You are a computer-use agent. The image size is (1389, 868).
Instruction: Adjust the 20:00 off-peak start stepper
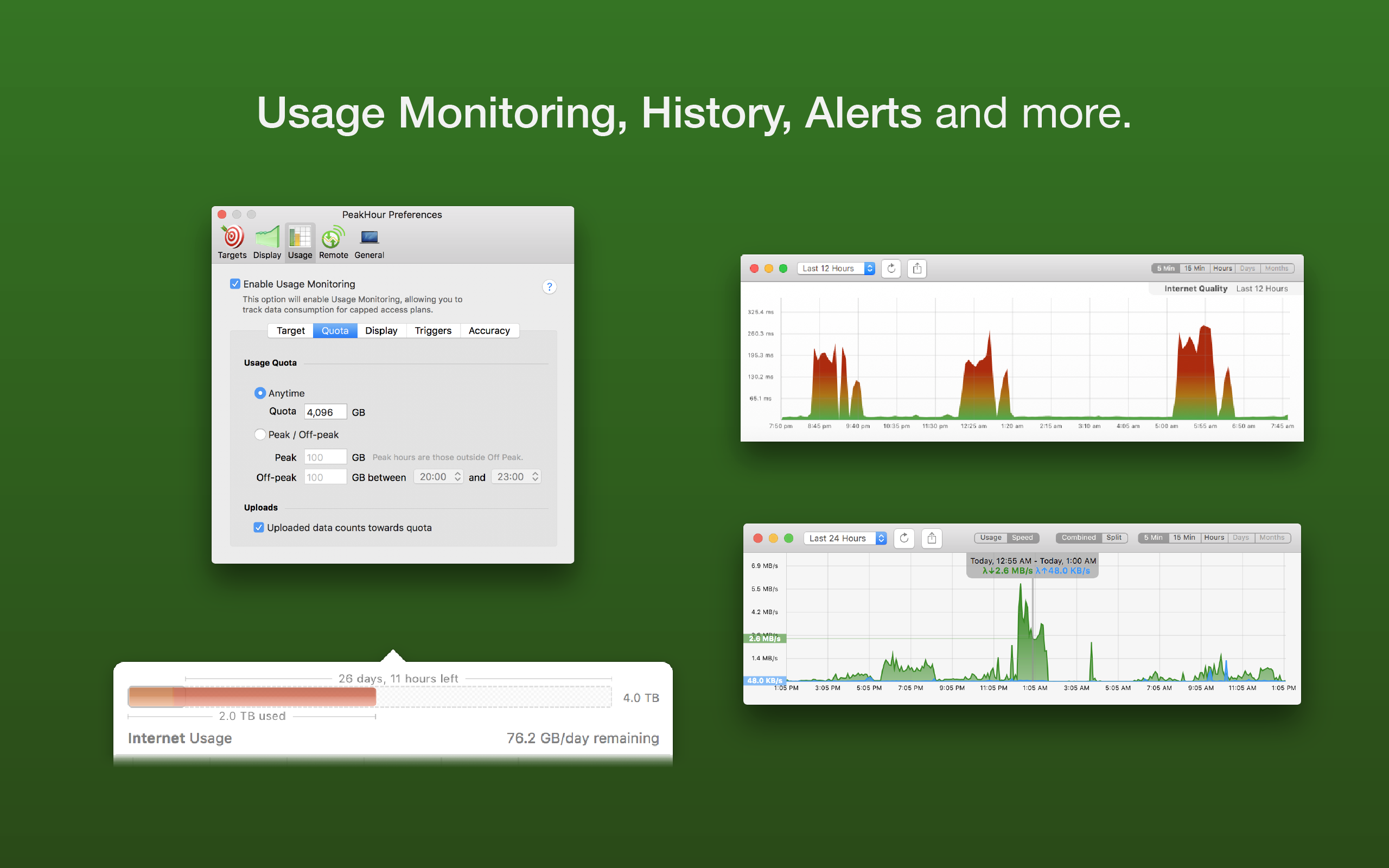click(x=457, y=476)
